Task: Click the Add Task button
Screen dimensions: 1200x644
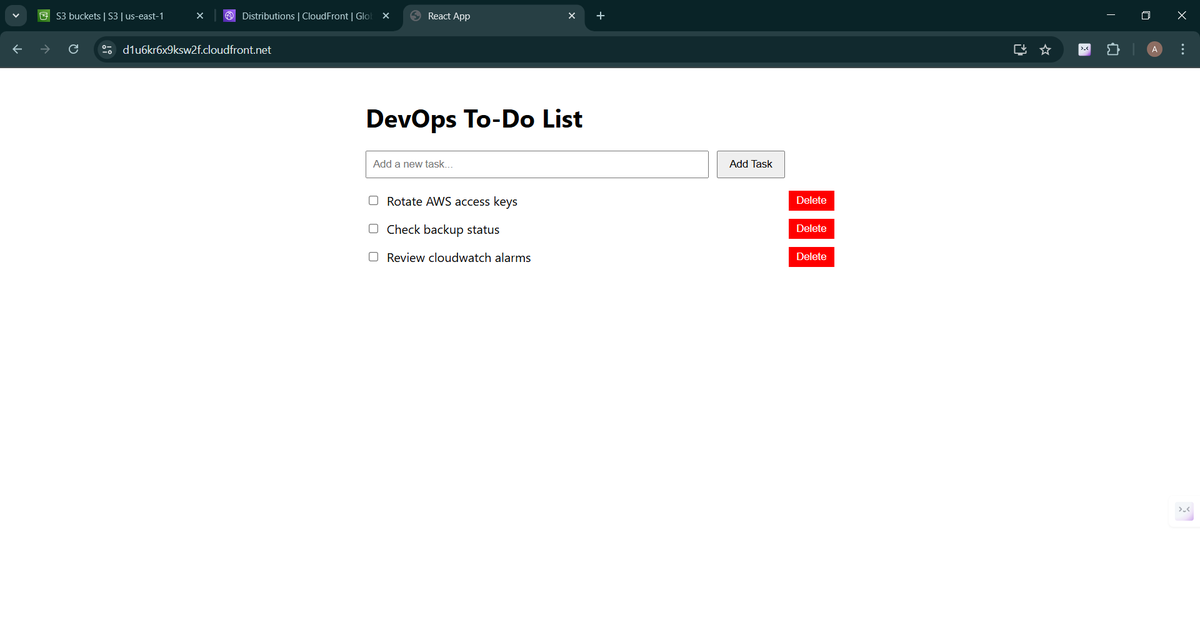Action: pos(751,164)
